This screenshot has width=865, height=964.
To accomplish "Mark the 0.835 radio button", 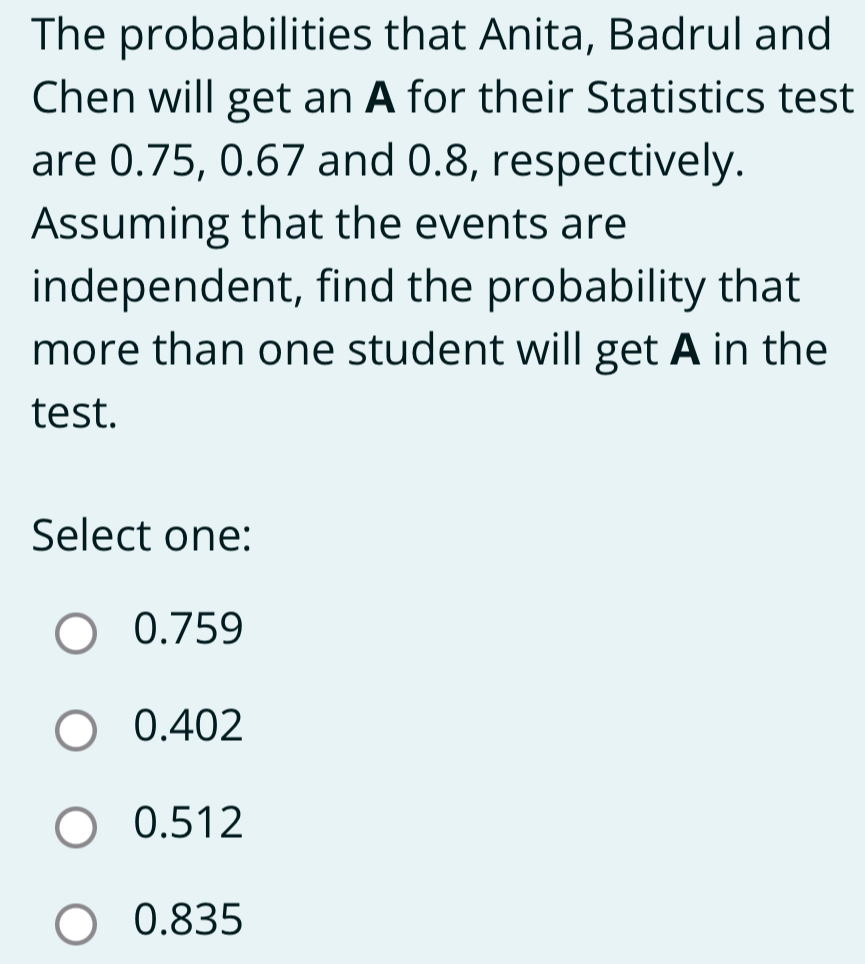I will click(77, 922).
